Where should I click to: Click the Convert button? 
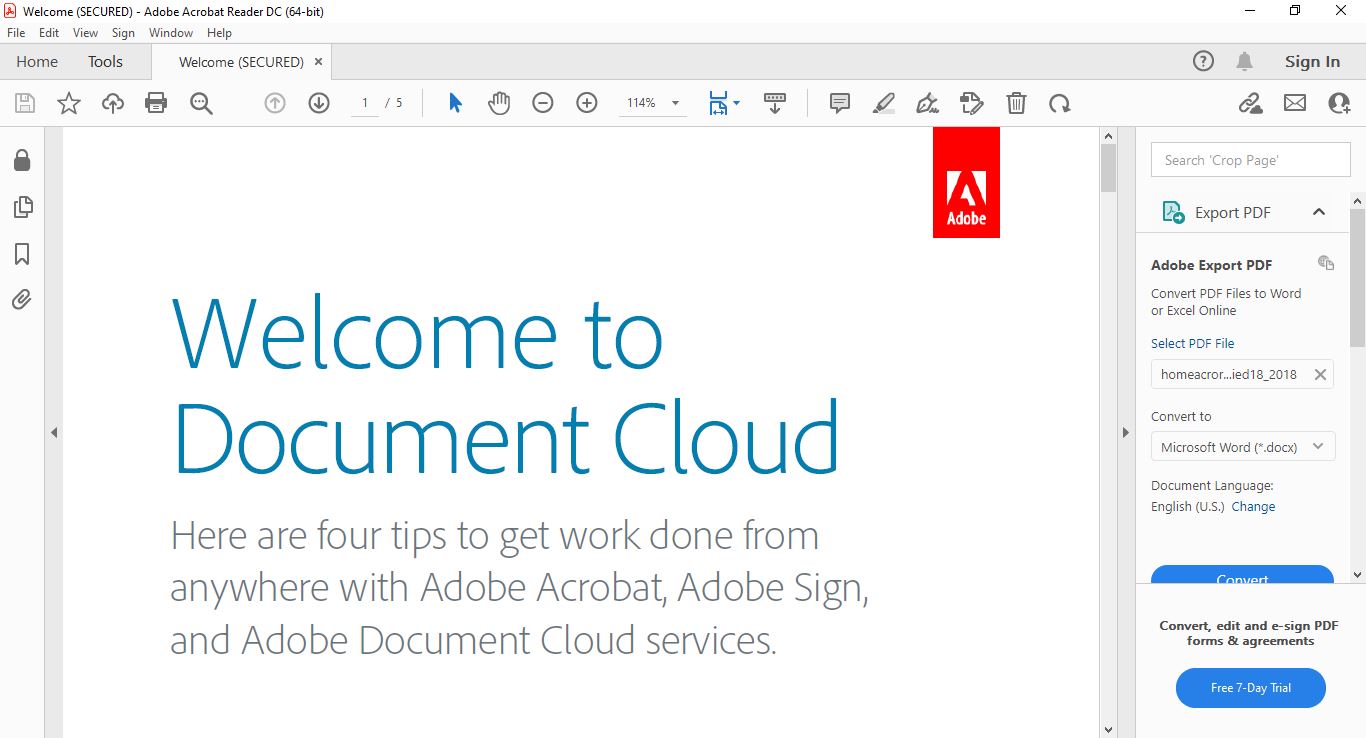(1242, 575)
